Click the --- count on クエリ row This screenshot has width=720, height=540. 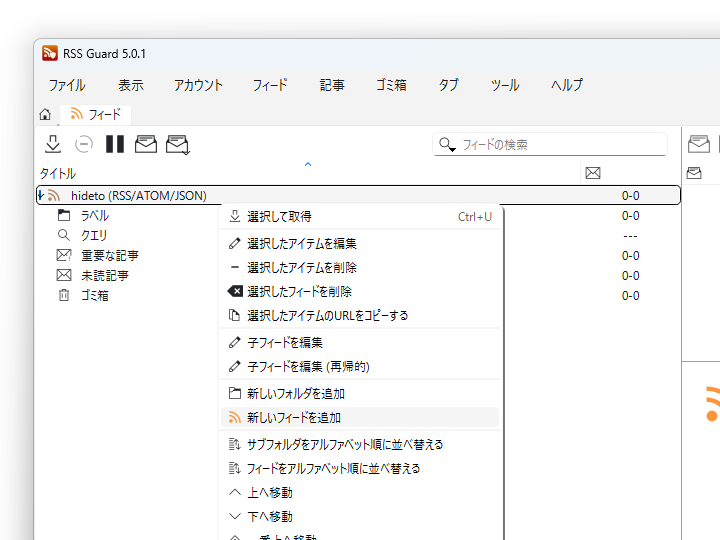click(x=630, y=236)
